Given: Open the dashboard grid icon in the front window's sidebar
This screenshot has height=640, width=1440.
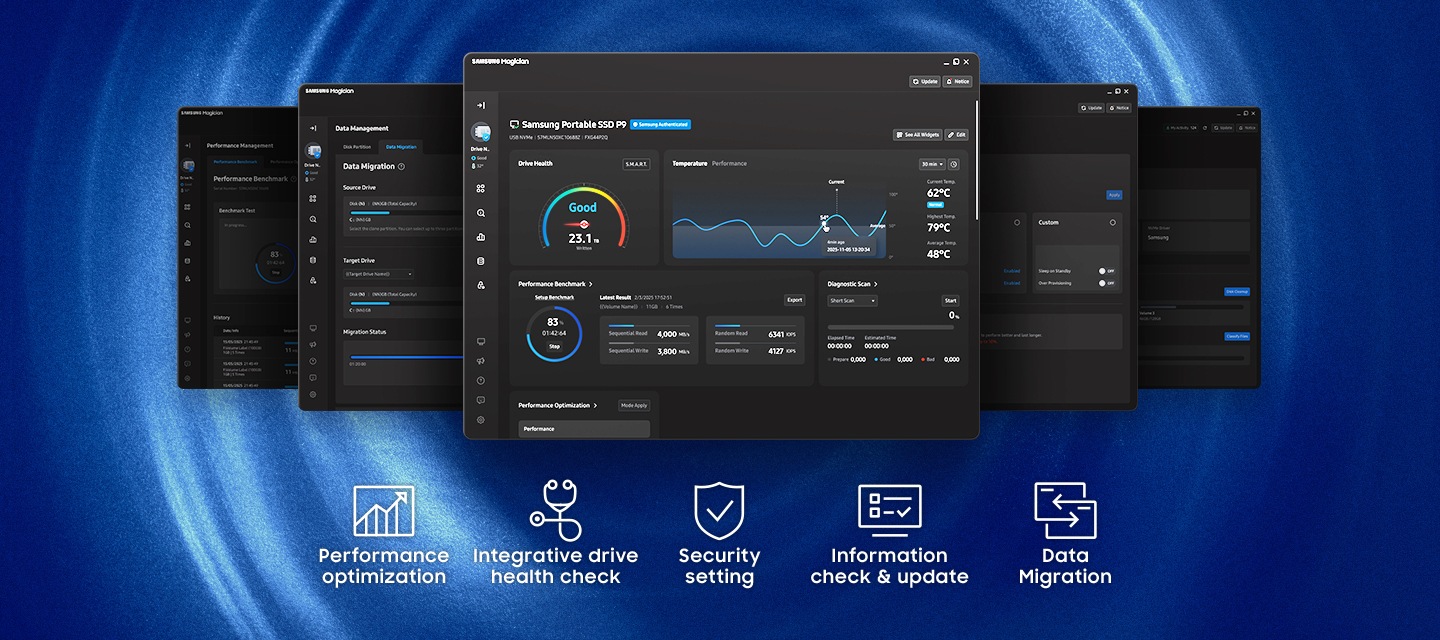Looking at the screenshot, I should point(481,188).
